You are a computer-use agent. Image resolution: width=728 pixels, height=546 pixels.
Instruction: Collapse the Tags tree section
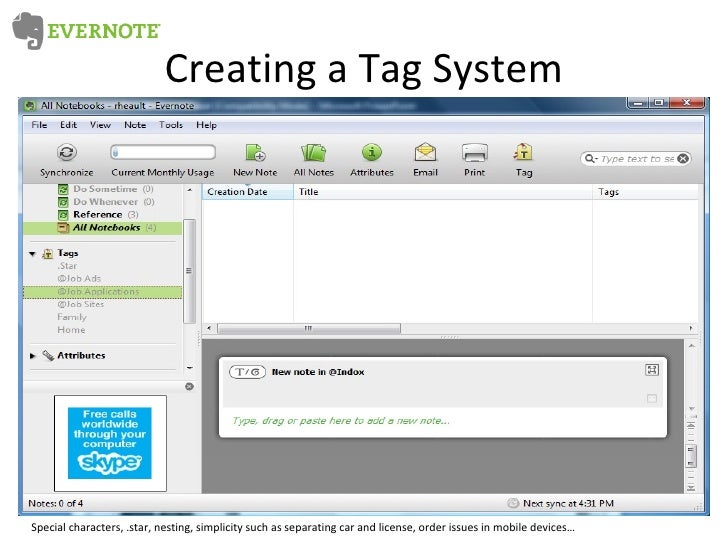[32, 254]
